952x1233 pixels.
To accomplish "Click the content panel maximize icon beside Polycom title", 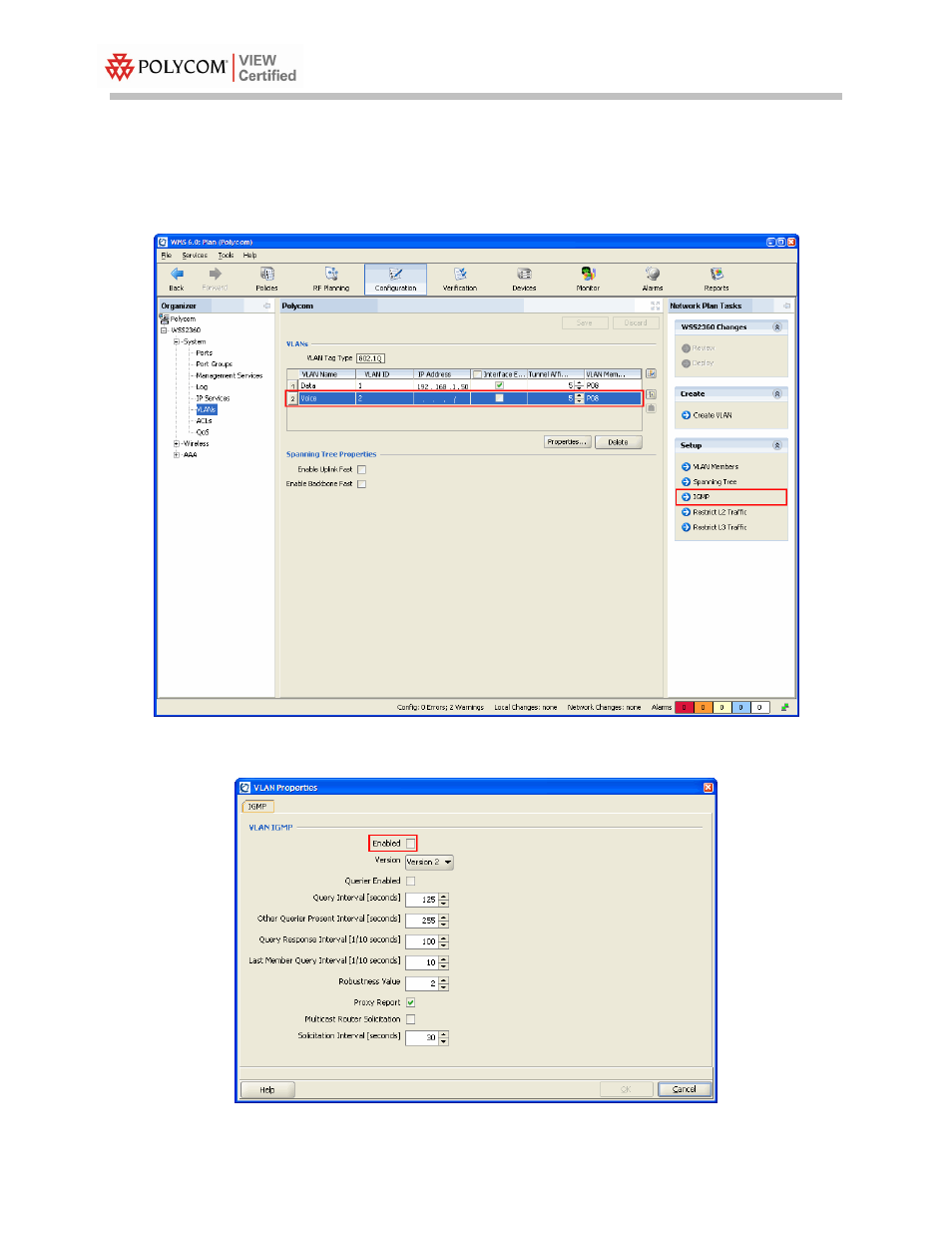I will (656, 306).
